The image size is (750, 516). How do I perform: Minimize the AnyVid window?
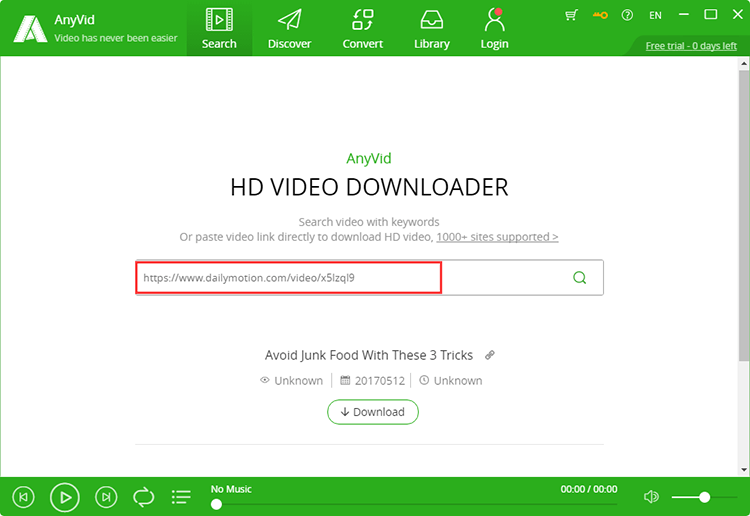pyautogui.click(x=684, y=15)
